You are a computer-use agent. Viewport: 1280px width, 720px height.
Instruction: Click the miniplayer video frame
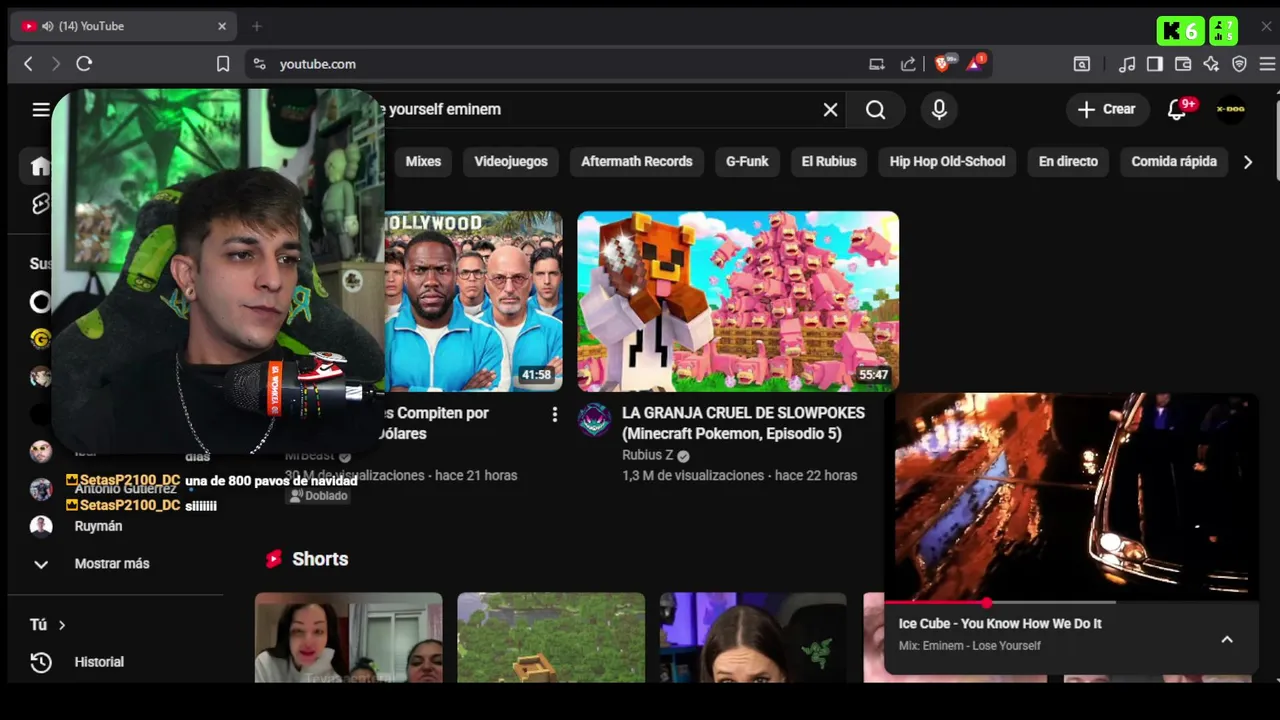[x=1072, y=496]
